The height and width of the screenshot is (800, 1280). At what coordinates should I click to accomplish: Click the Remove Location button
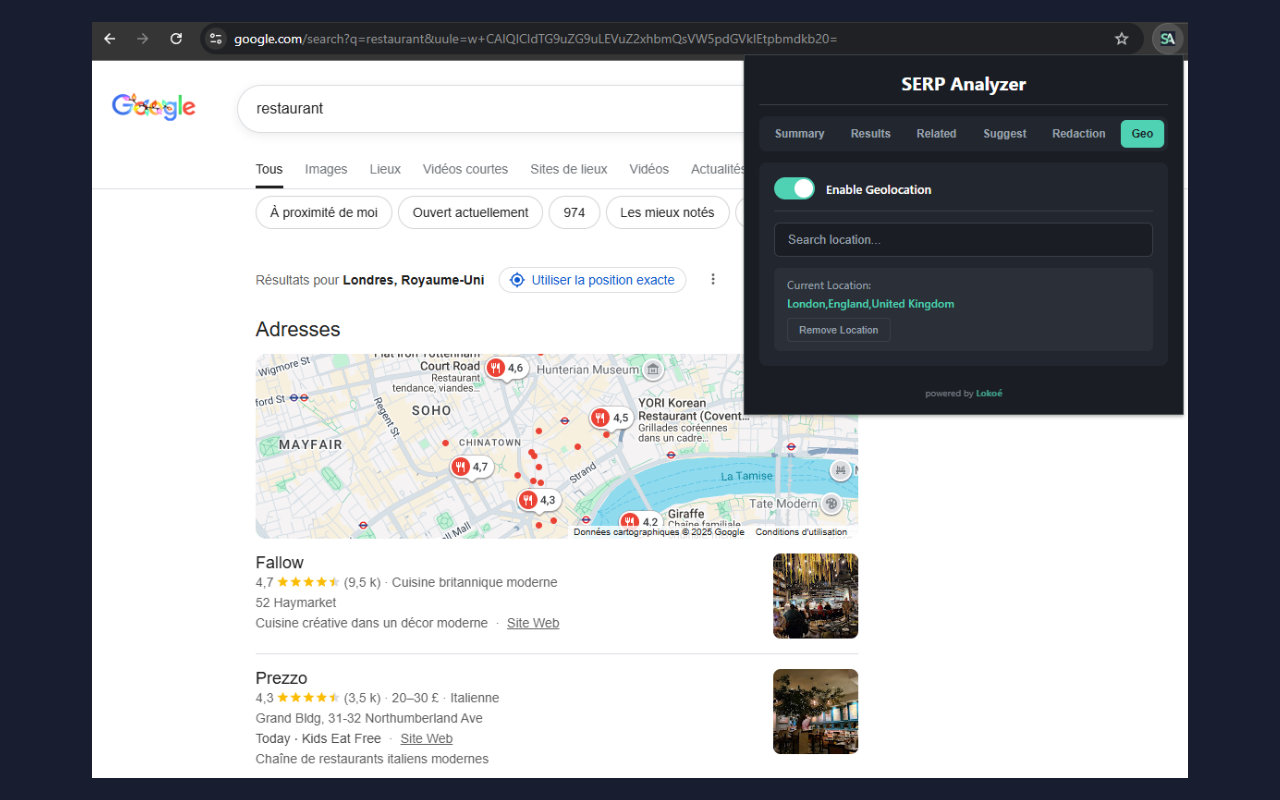click(x=838, y=330)
